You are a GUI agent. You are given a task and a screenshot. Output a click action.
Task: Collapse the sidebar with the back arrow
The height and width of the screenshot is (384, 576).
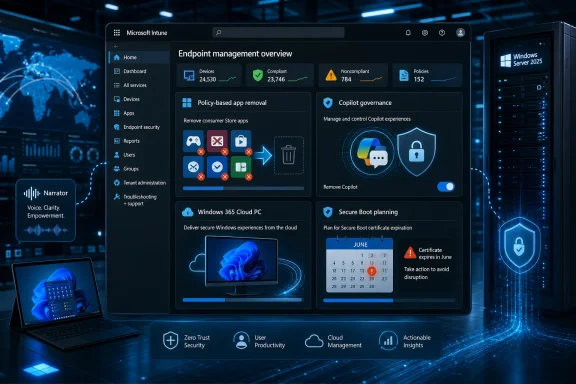coord(116,46)
